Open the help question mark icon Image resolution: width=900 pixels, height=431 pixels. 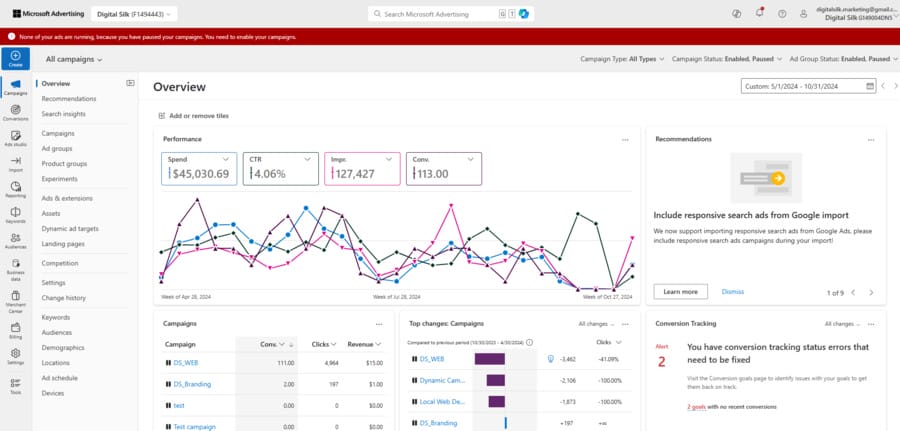point(782,14)
